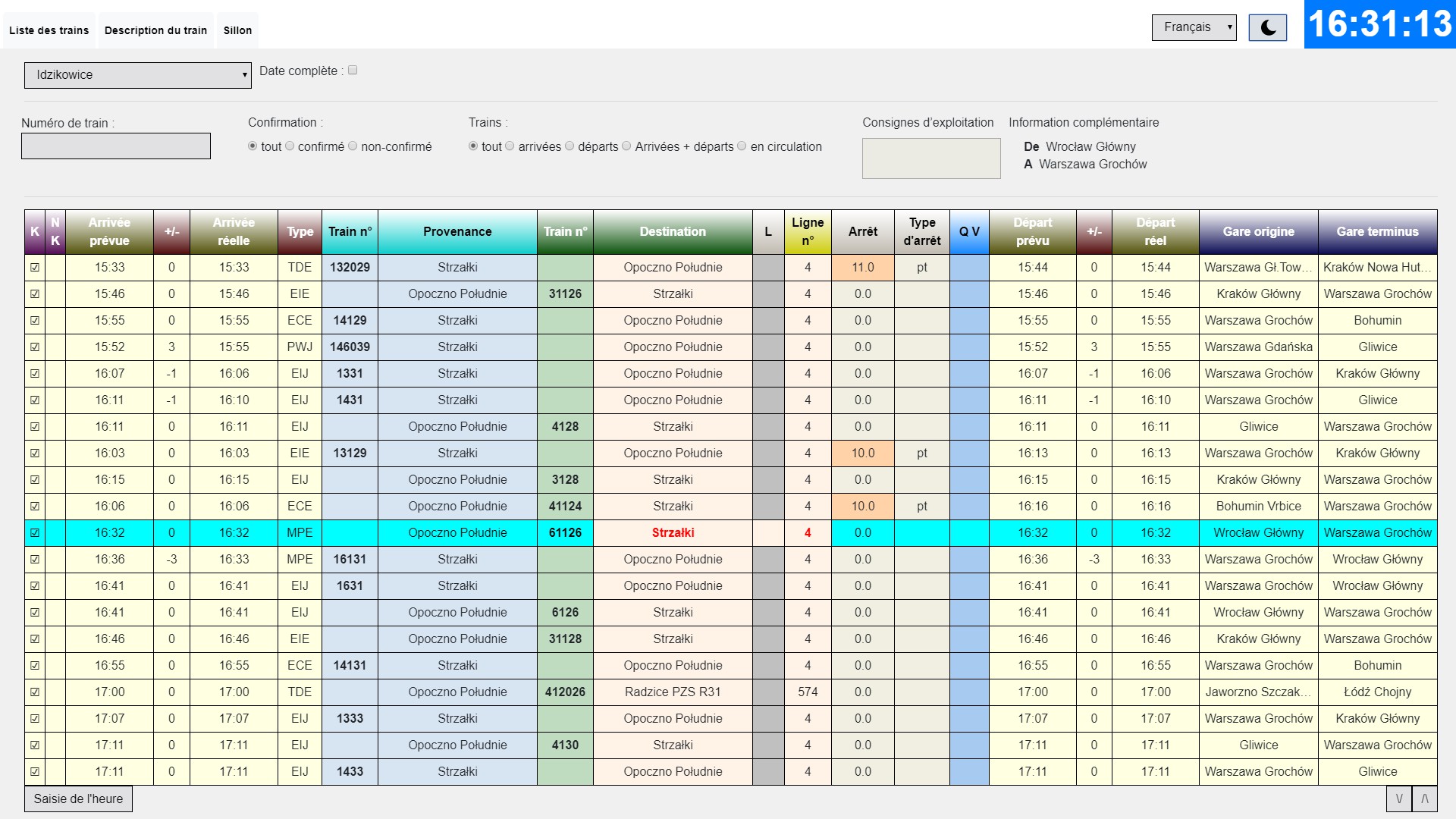Click the Ligne n° column header
This screenshot has height=819, width=1456.
pos(808,232)
